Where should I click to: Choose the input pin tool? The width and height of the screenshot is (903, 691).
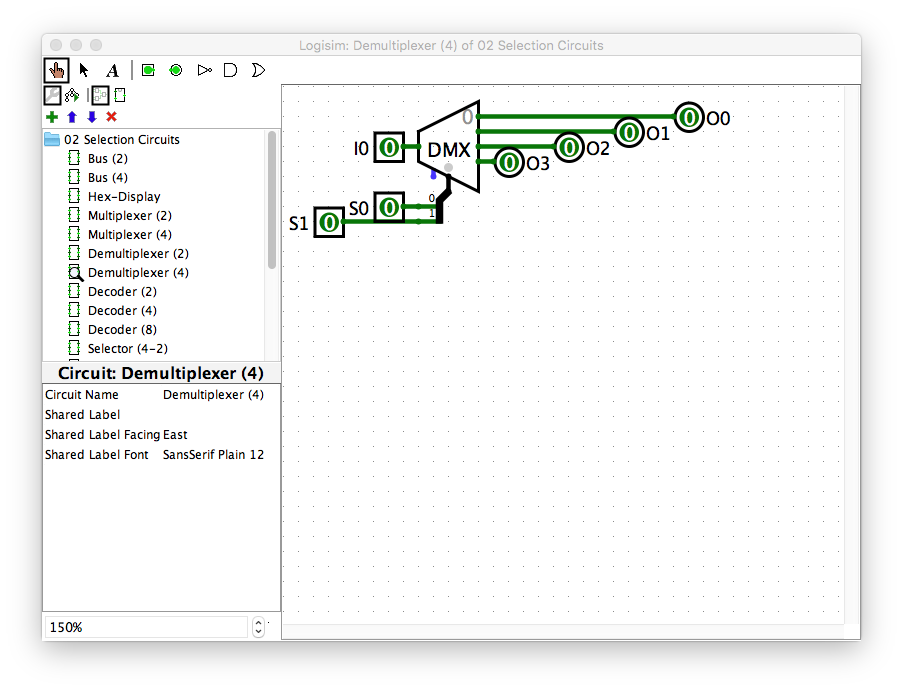(x=149, y=70)
